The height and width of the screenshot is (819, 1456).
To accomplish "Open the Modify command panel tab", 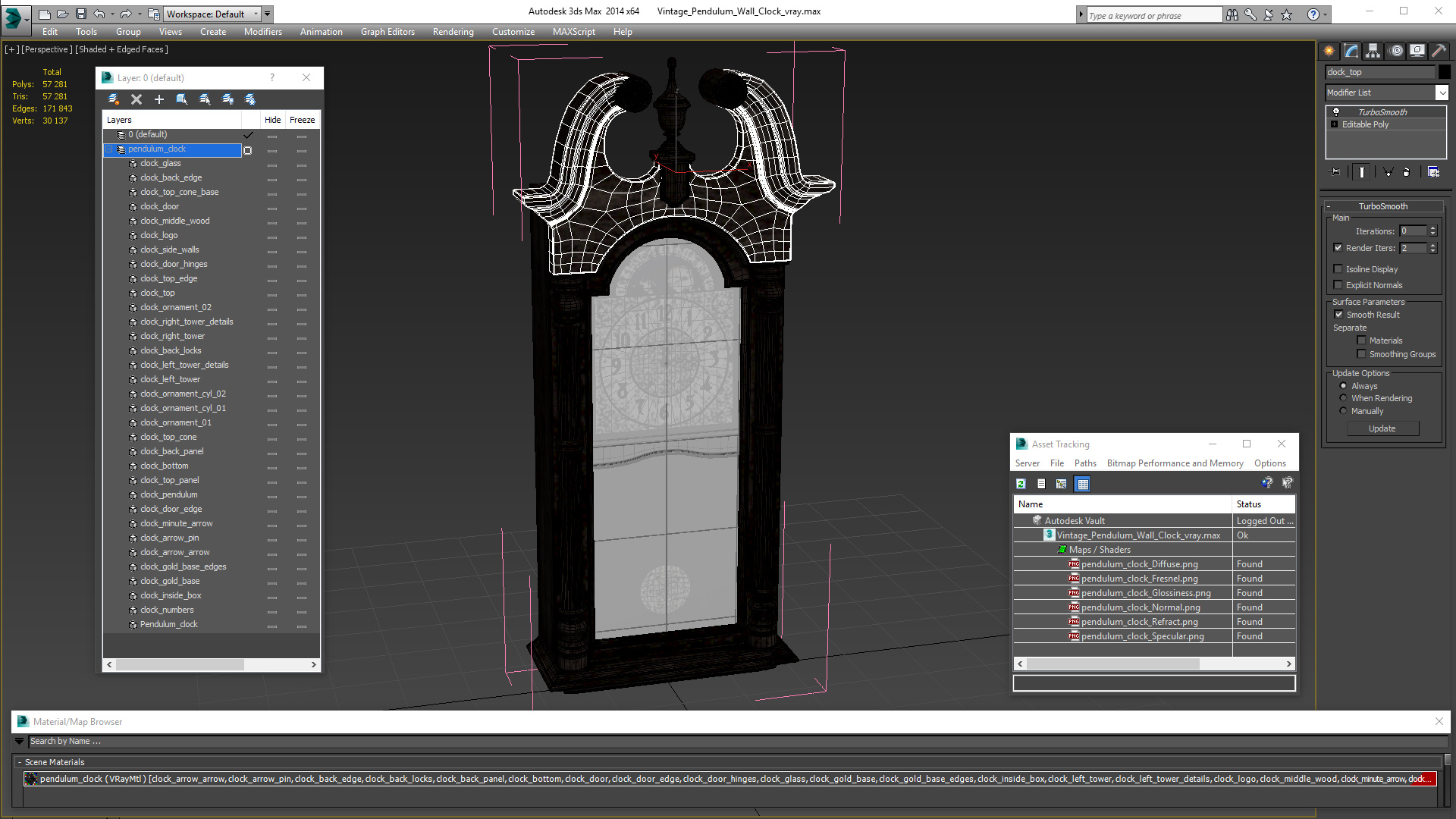I will pos(1351,51).
